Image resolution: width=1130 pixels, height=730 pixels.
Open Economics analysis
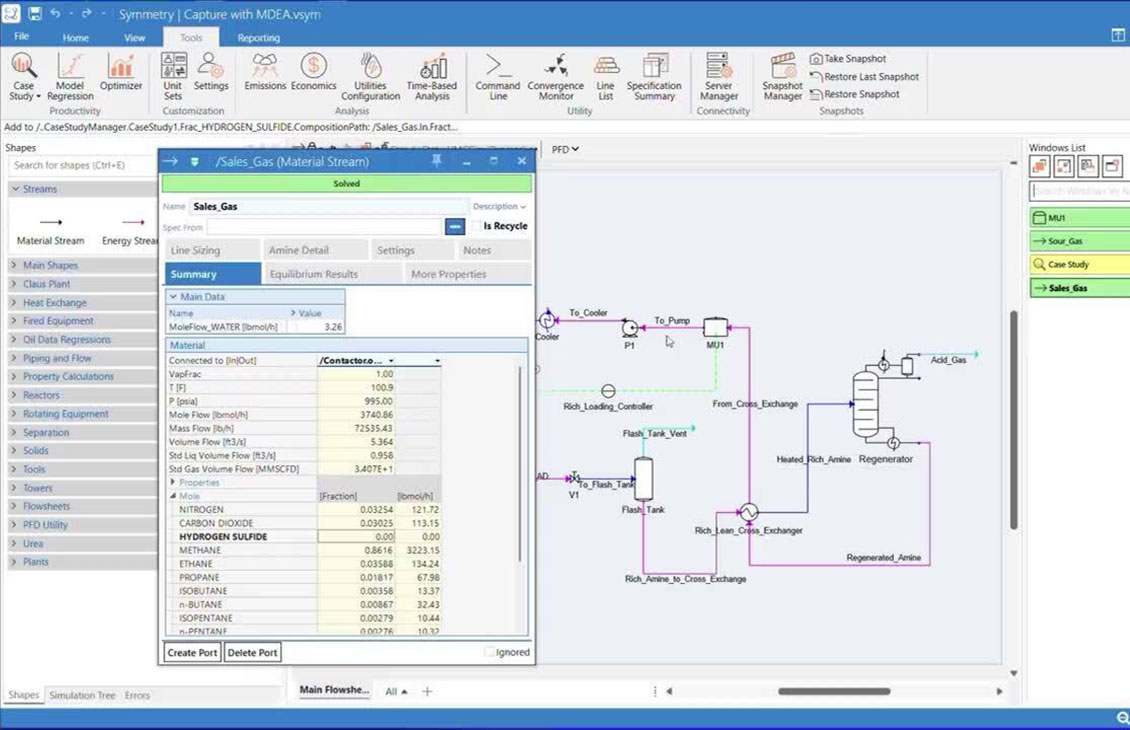[313, 73]
